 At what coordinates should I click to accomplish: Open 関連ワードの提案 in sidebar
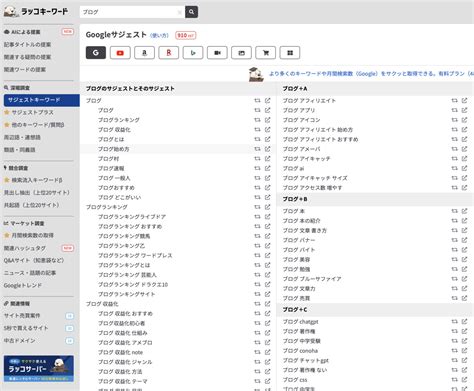click(25, 69)
